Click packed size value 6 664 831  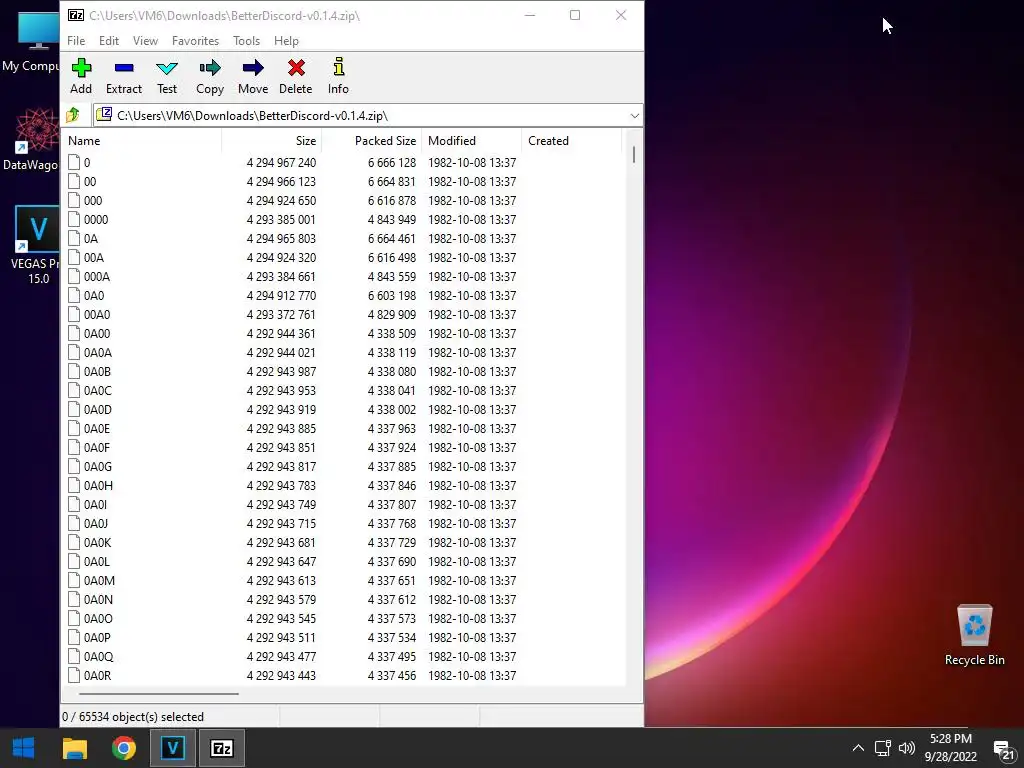tap(391, 182)
